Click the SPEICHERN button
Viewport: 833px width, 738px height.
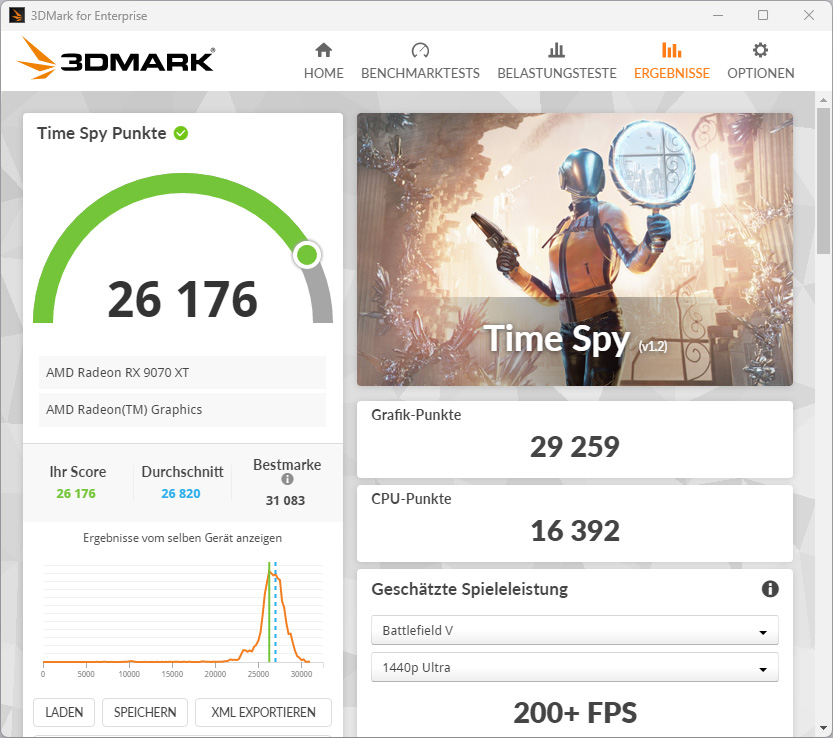click(x=145, y=712)
